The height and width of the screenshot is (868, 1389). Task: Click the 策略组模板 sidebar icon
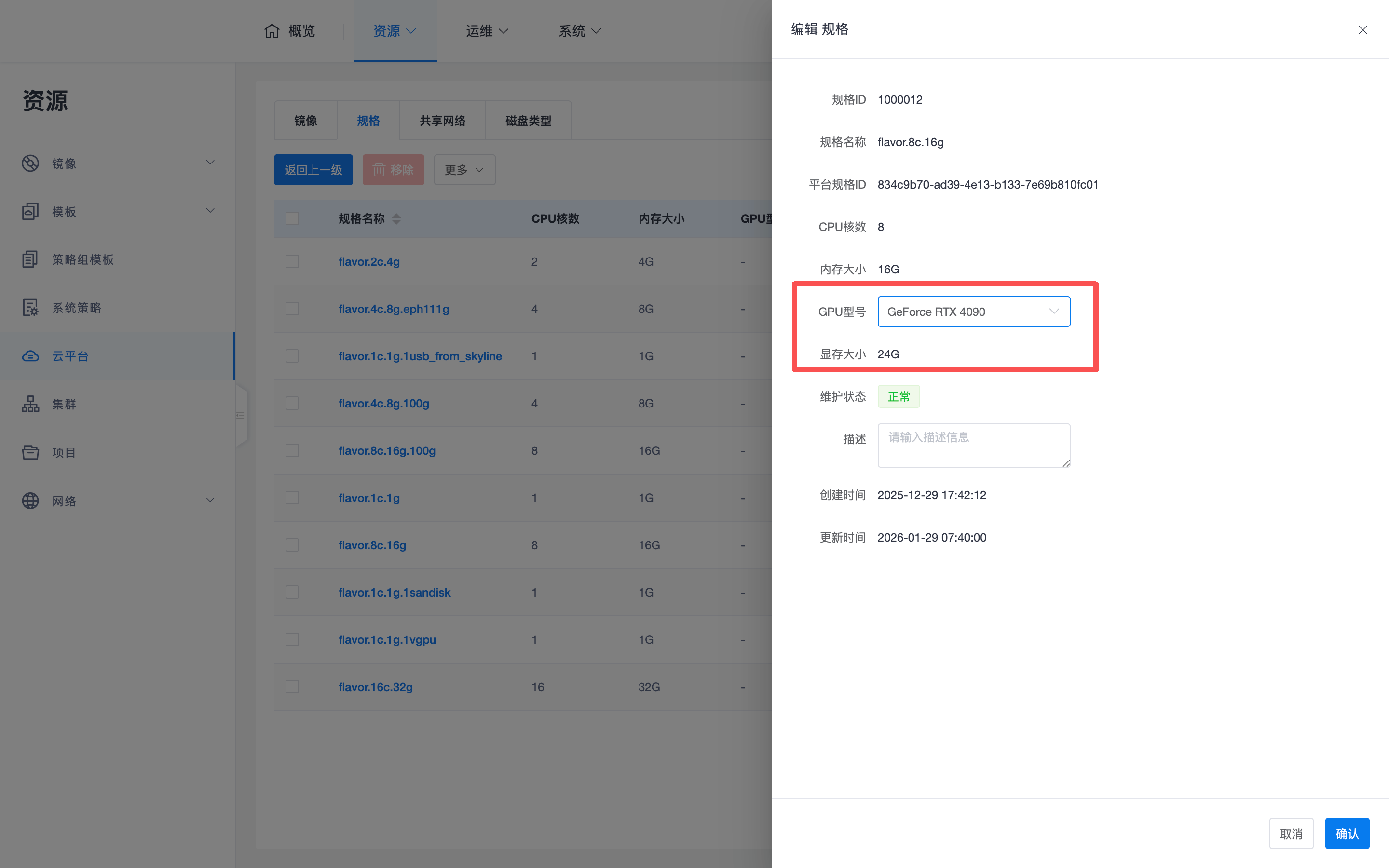(30, 259)
